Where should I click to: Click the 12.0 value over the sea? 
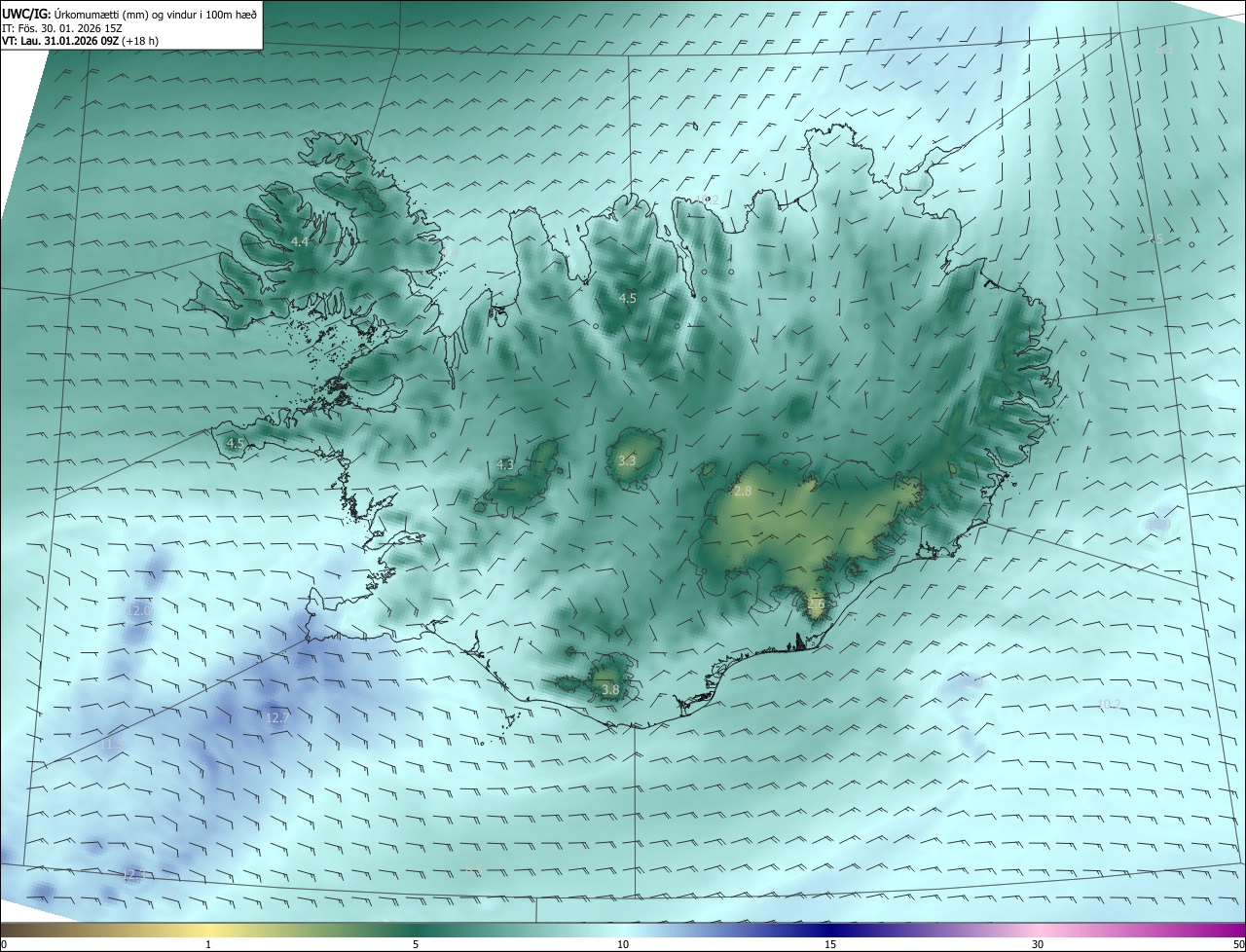[x=139, y=610]
